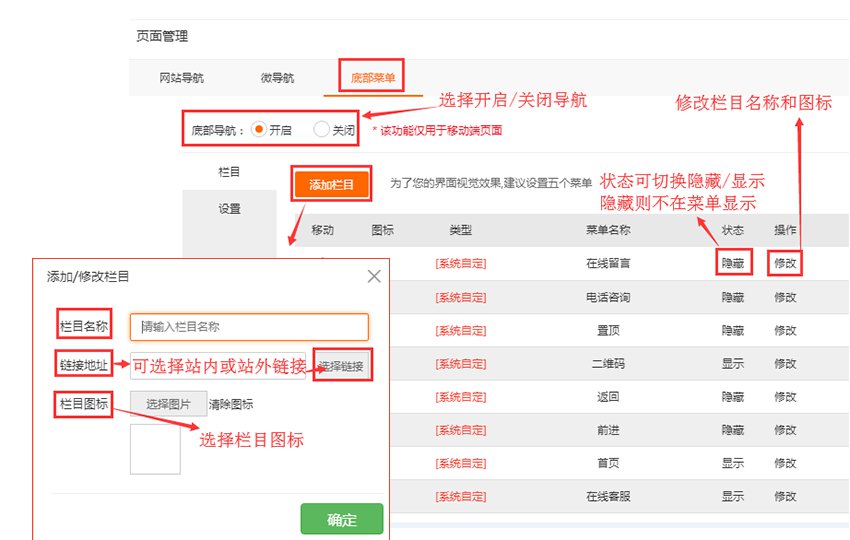This screenshot has width=850, height=540.
Task: Click 修改 for the 在线留言 row
Action: 785,264
